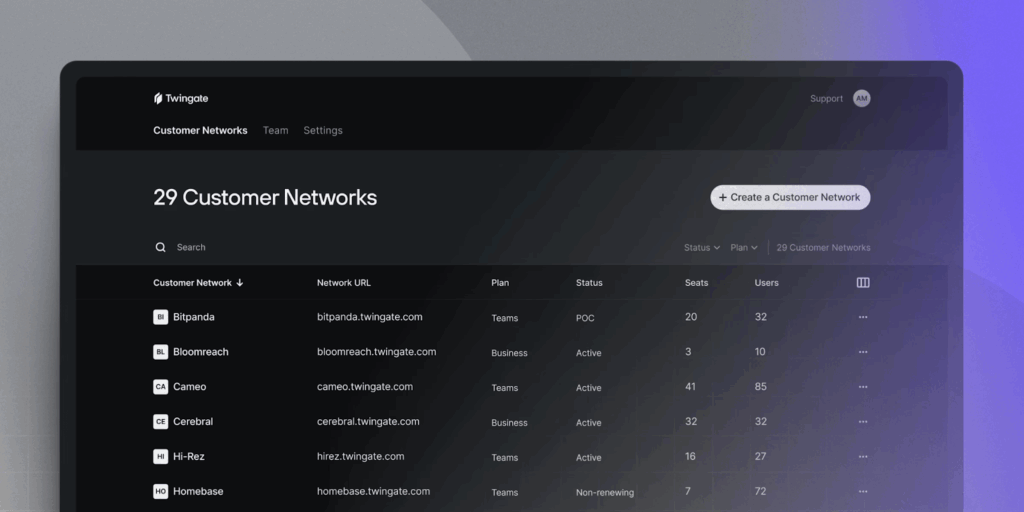Open the column layout icon

(863, 283)
